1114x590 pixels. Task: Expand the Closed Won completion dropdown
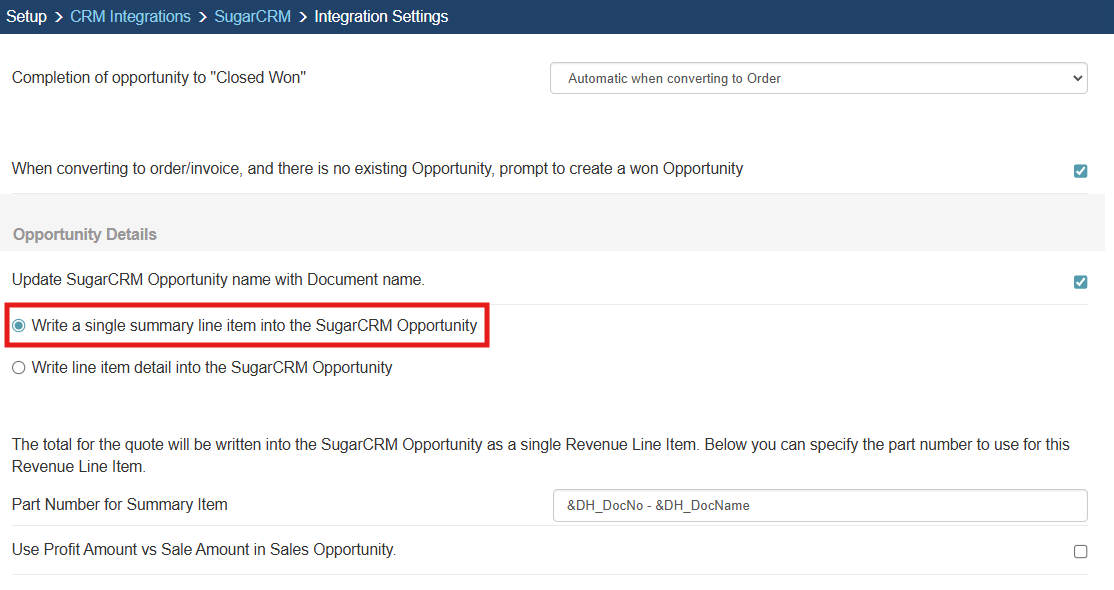pos(818,78)
